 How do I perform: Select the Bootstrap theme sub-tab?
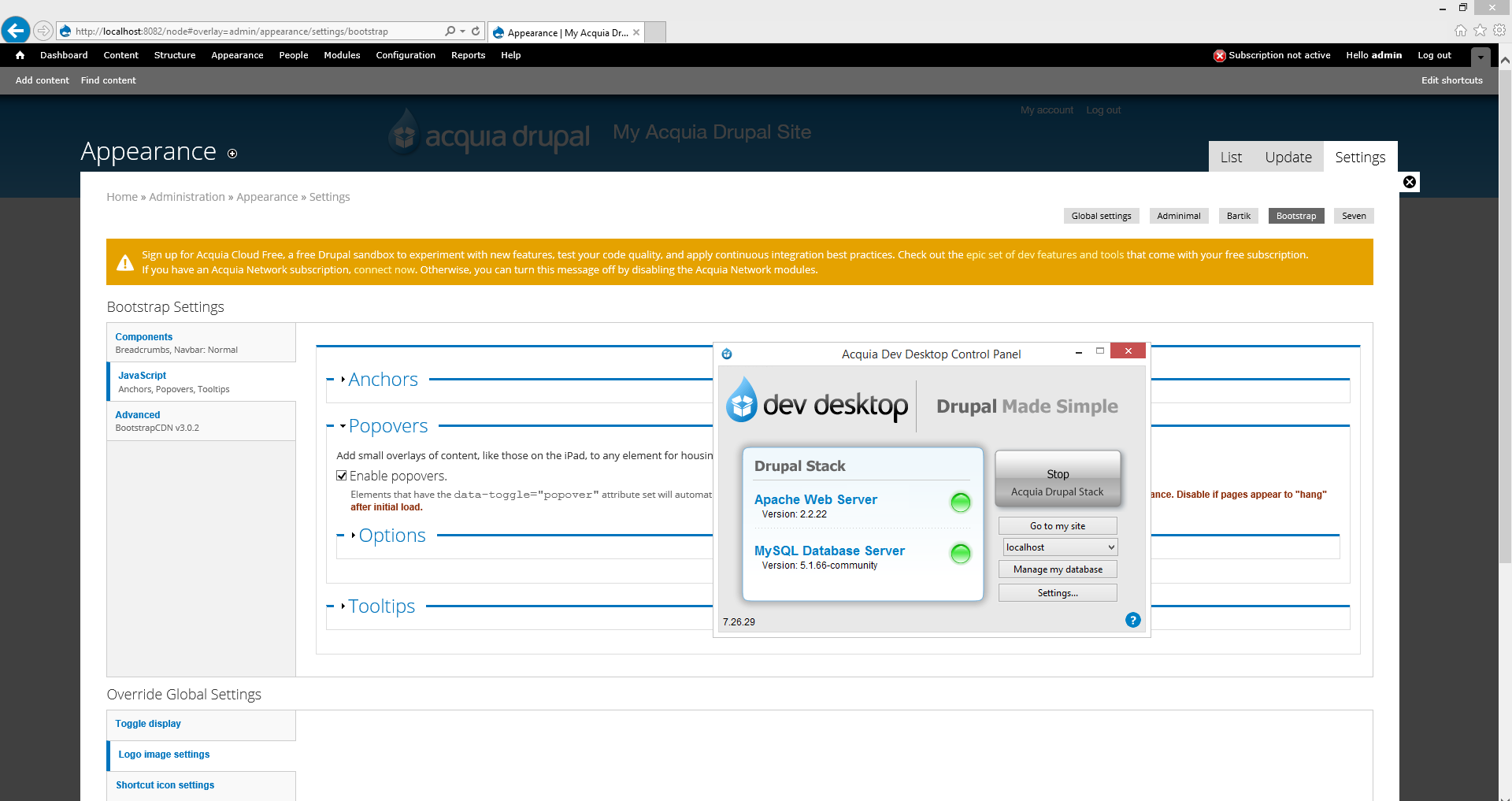(1296, 216)
